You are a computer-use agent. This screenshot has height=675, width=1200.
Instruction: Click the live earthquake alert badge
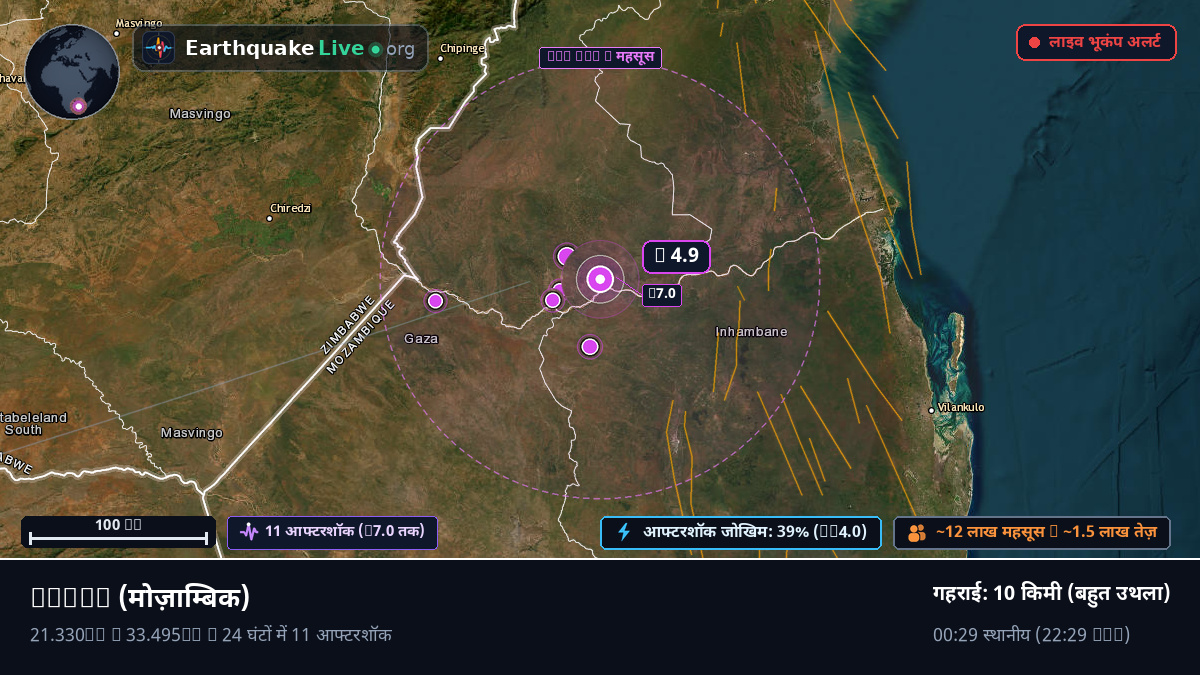click(1096, 43)
